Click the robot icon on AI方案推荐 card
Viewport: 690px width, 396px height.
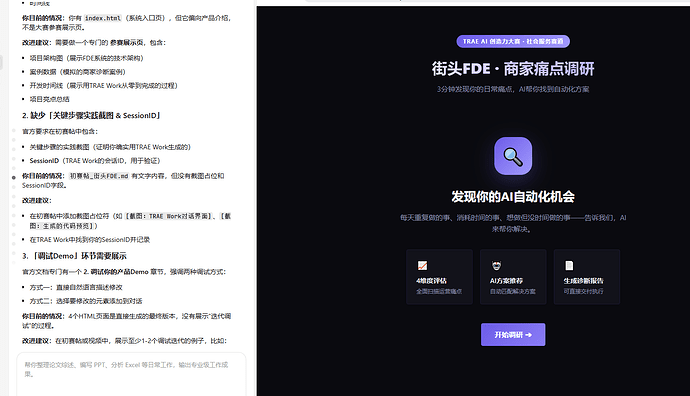coord(496,265)
